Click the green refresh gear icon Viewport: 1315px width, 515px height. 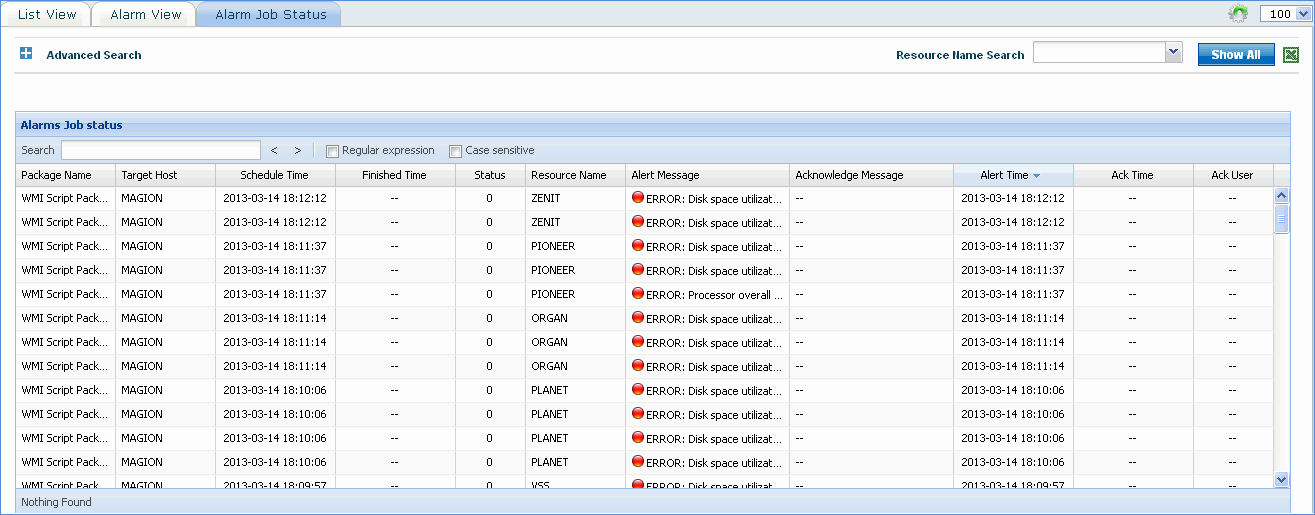[1238, 14]
